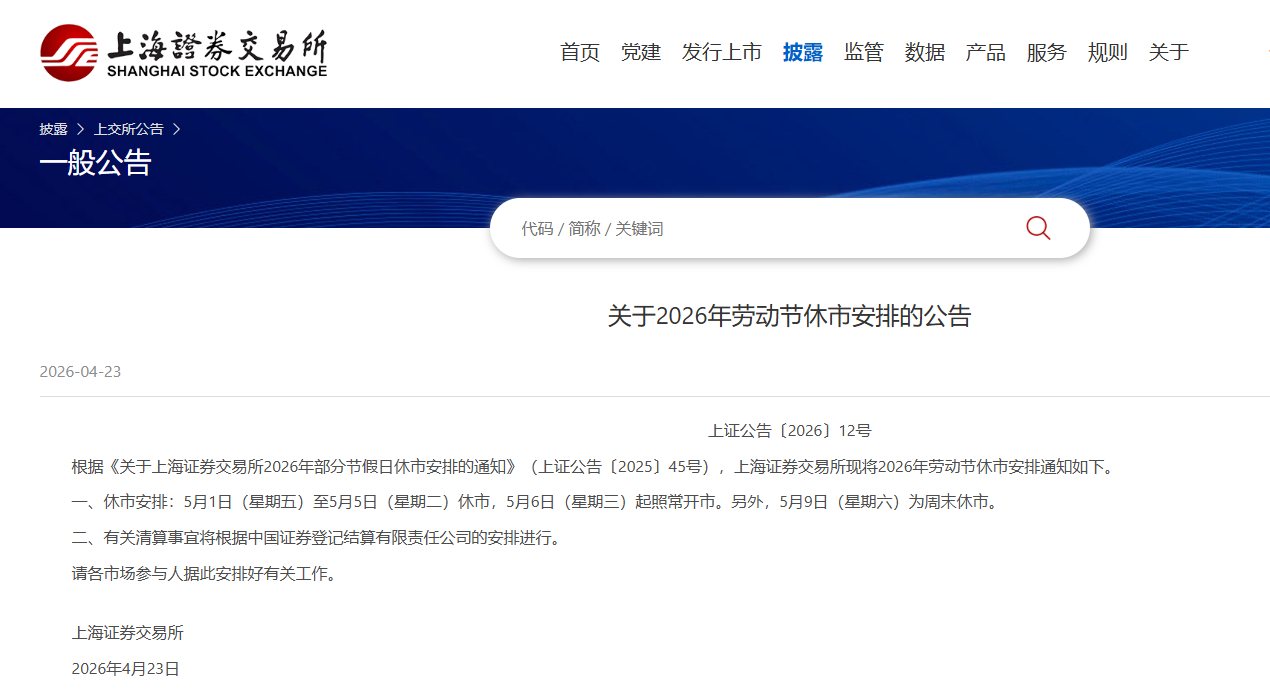The height and width of the screenshot is (690, 1270).
Task: Open the 首页 home menu
Action: tap(580, 53)
